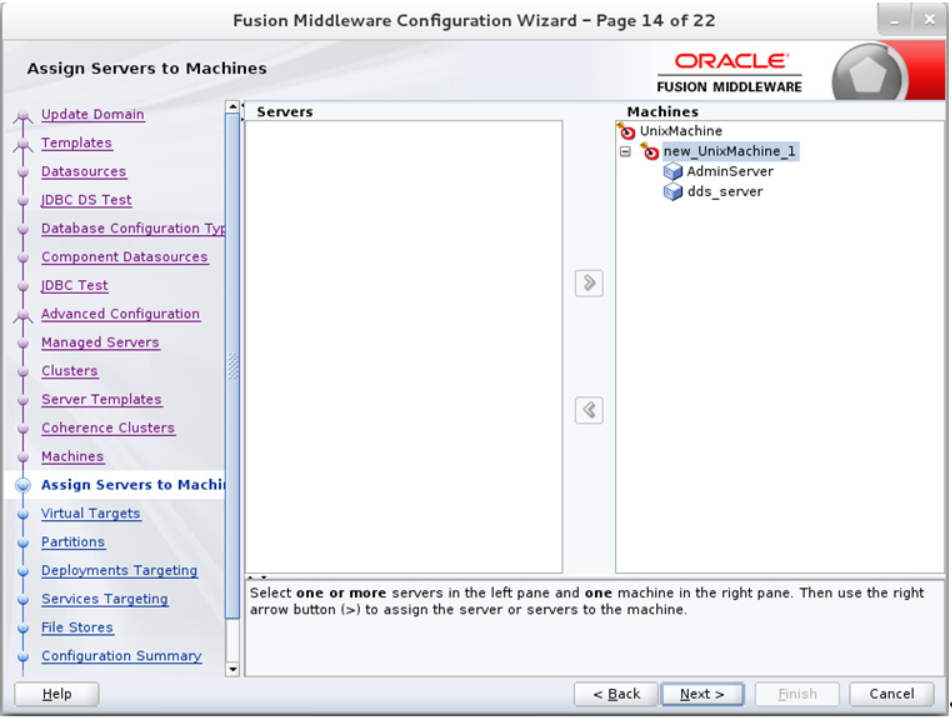952x722 pixels.
Task: Click the machine icon beside new_UnixMachine_1
Action: pos(652,150)
